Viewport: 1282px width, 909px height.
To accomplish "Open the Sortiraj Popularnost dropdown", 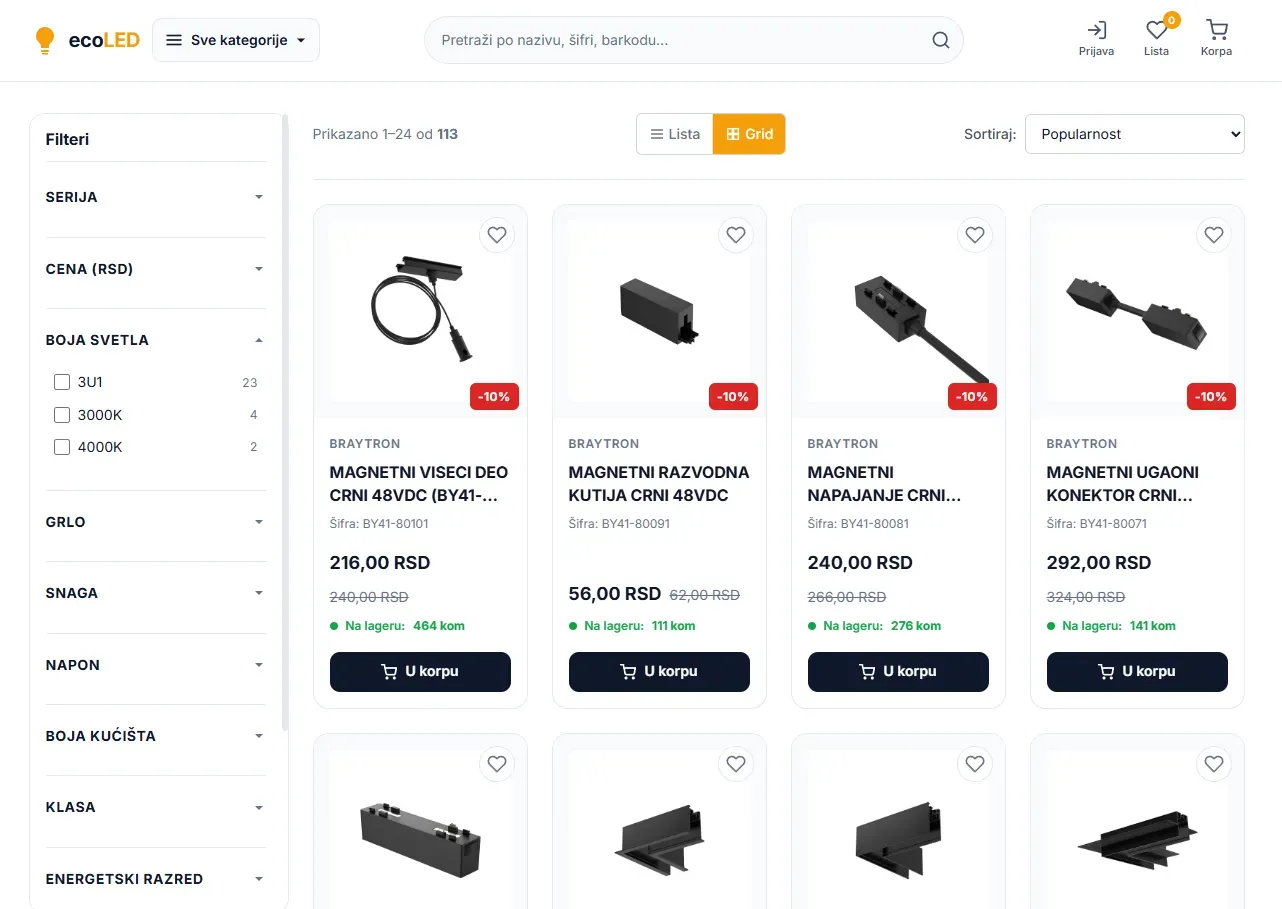I will pyautogui.click(x=1135, y=134).
